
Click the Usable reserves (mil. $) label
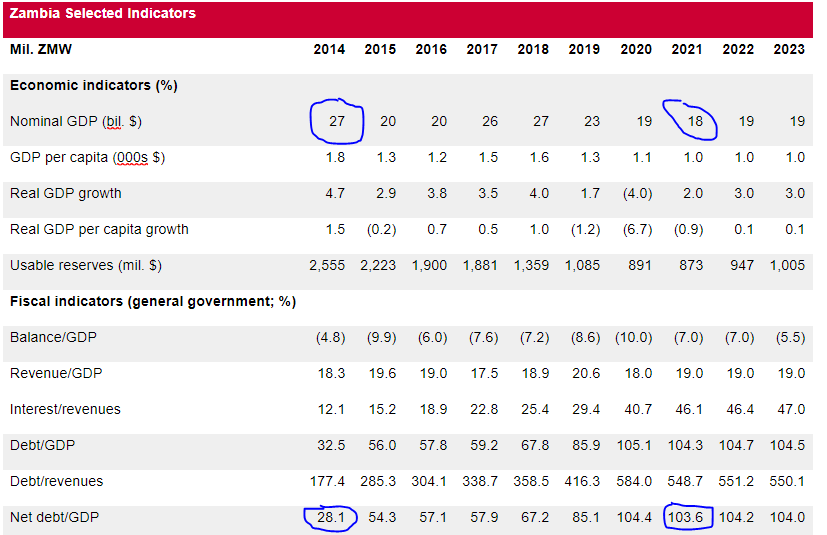(x=85, y=265)
